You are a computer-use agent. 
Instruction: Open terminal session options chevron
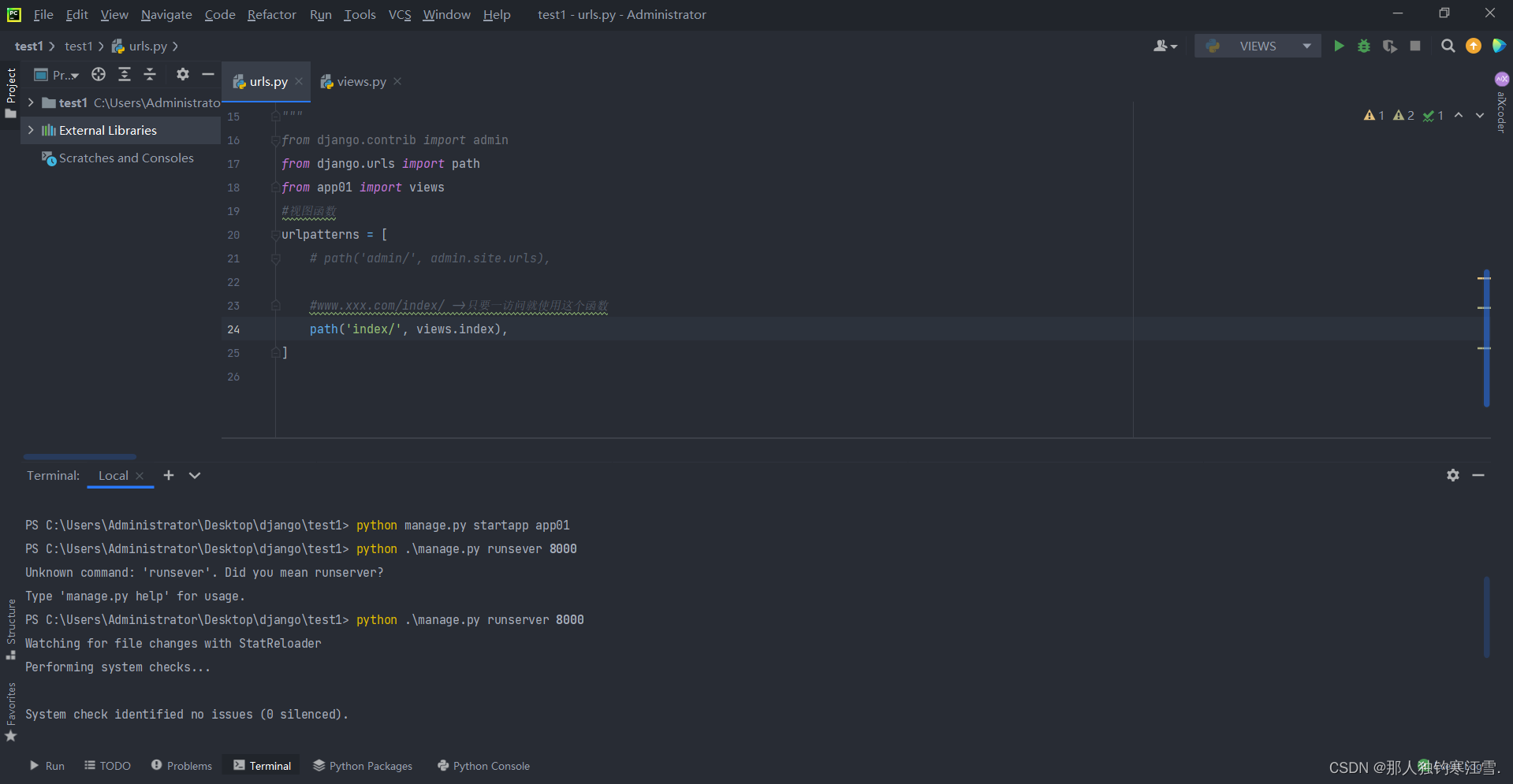click(195, 475)
